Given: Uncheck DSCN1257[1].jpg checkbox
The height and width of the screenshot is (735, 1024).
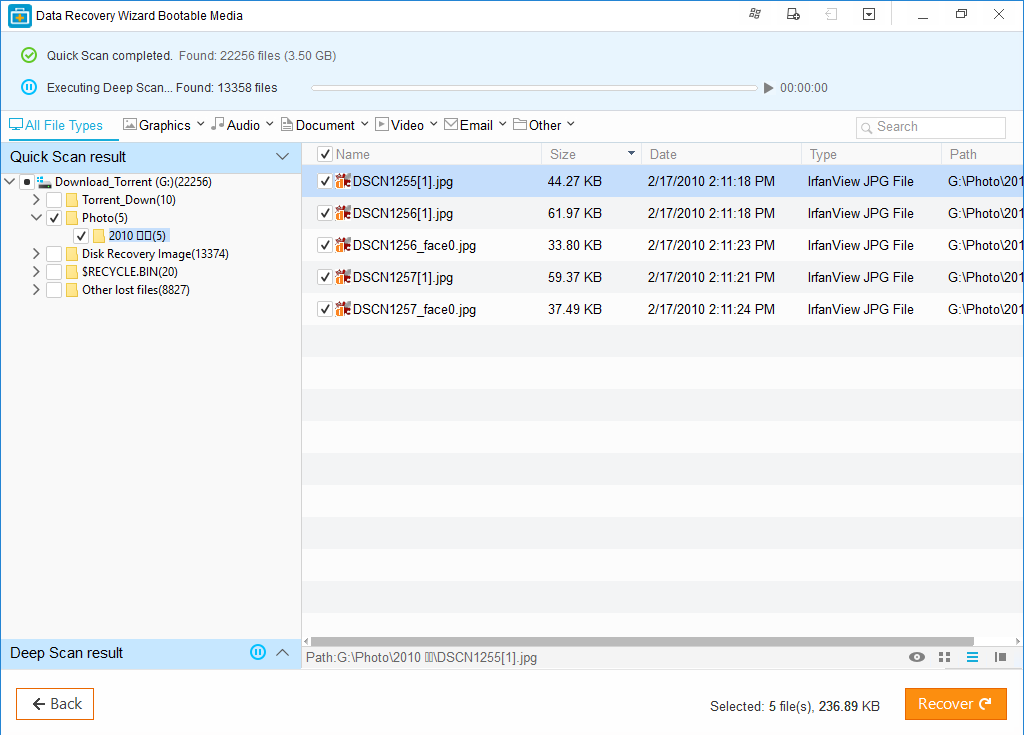Looking at the screenshot, I should [325, 277].
